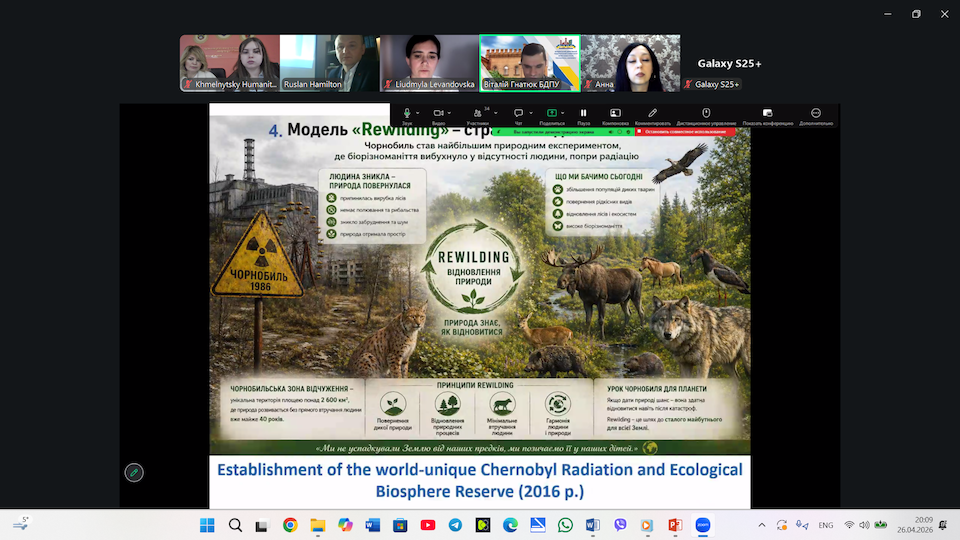This screenshot has height=540, width=960.
Task: Expand the chat options arrow
Action: coord(531,112)
